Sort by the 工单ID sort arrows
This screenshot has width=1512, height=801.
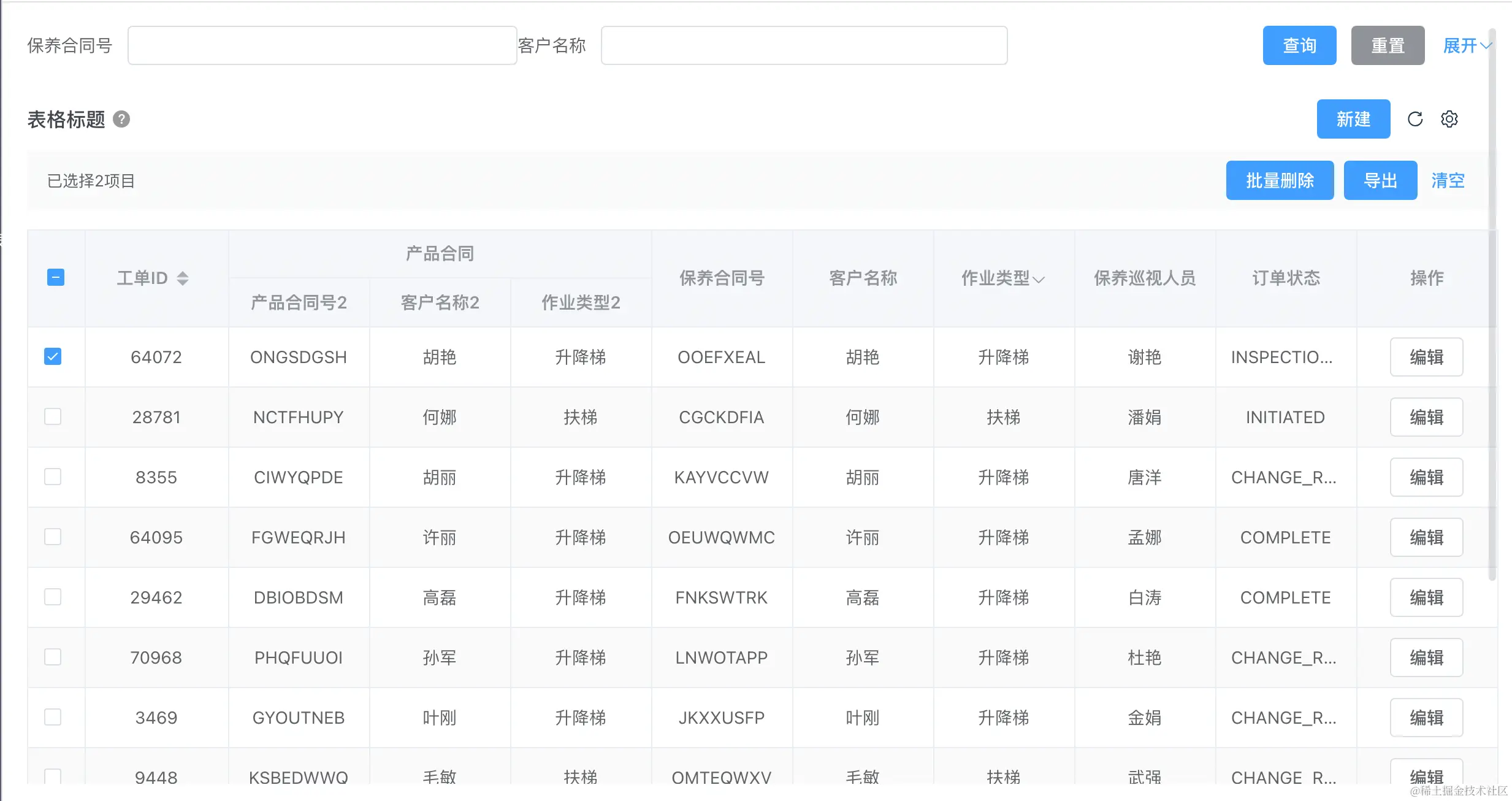point(183,278)
